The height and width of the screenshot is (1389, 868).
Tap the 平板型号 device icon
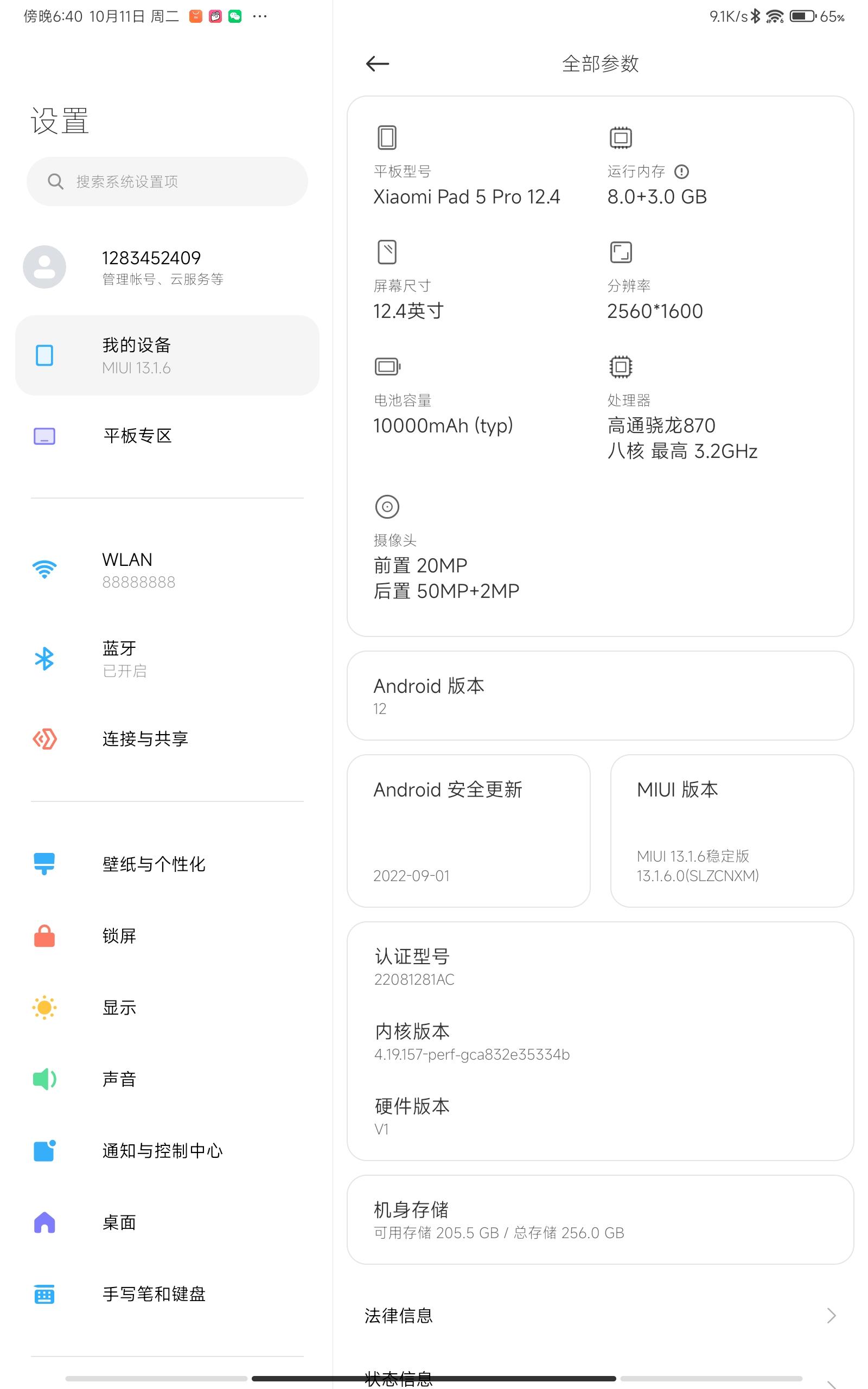(387, 138)
